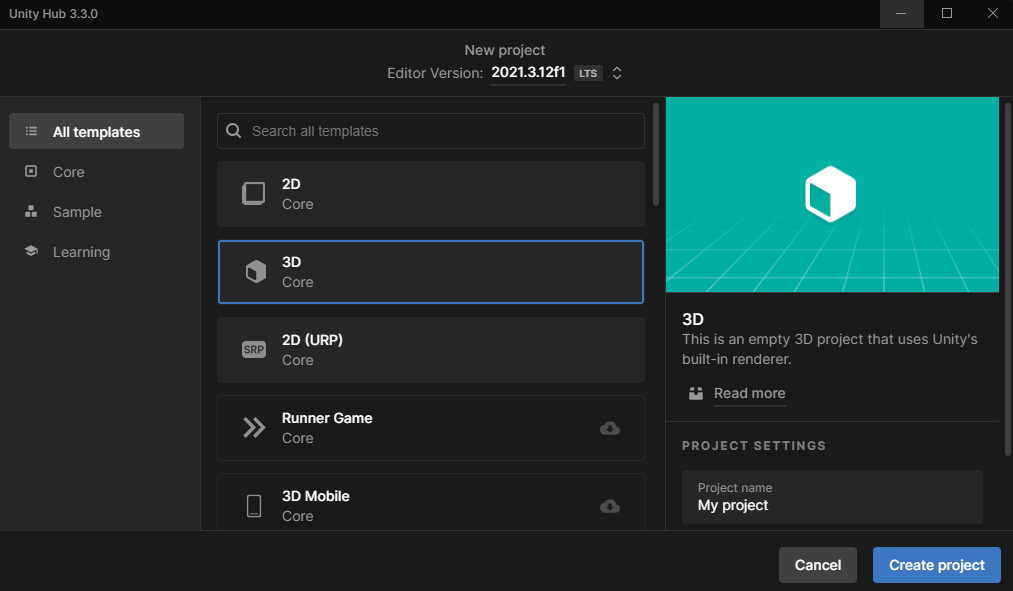The height and width of the screenshot is (591, 1013).
Task: Select the 2D (URP) template card
Action: [x=430, y=349]
